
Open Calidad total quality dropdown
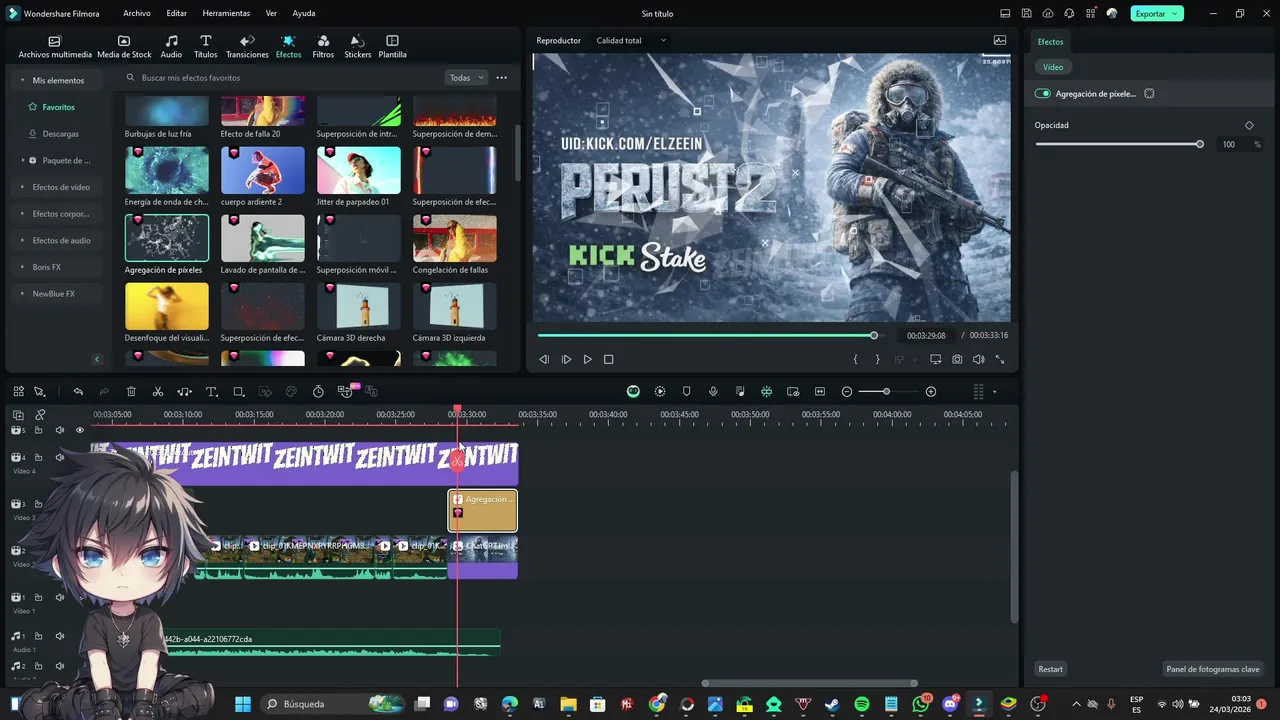tap(632, 40)
